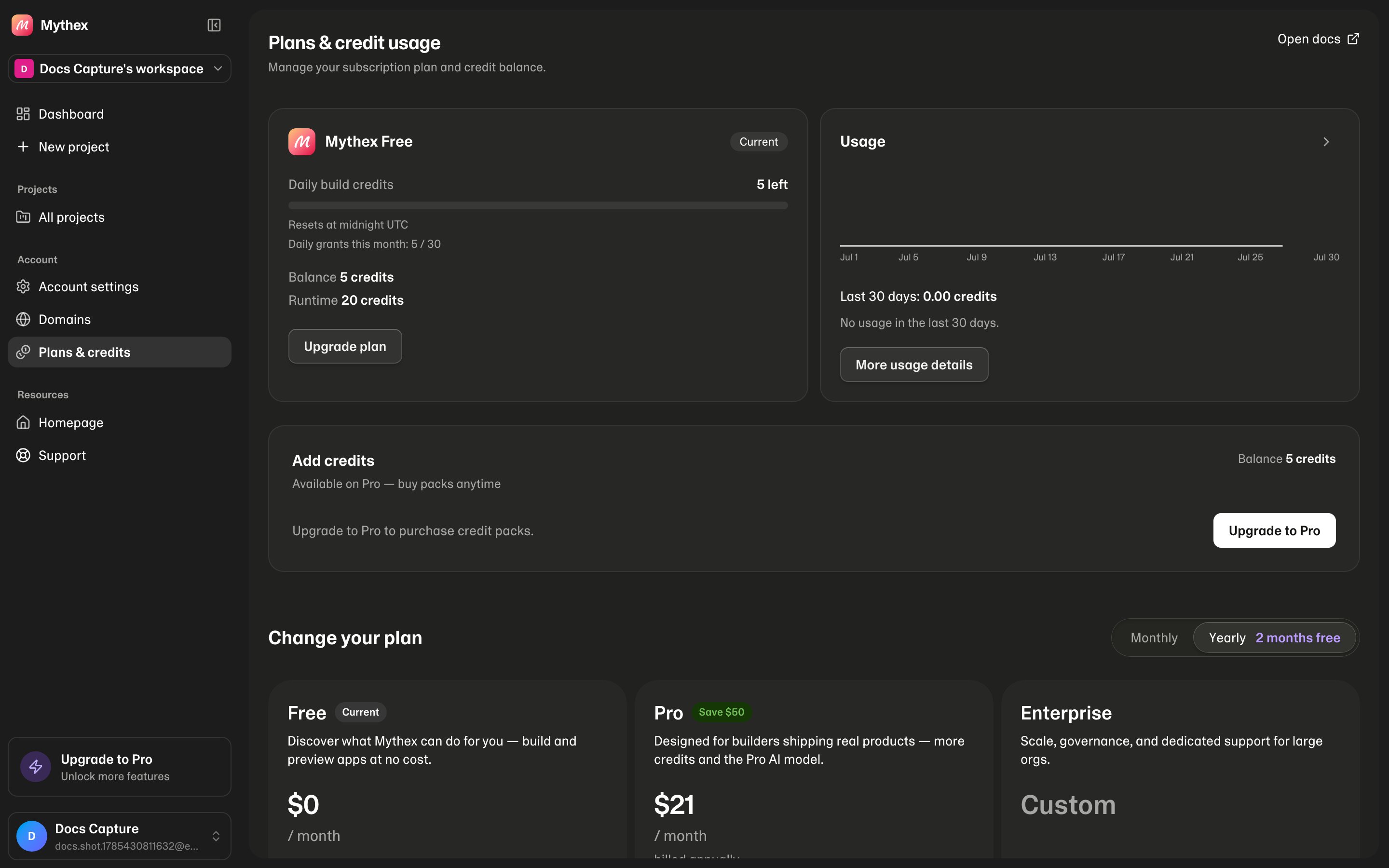Click the account email under Docs Capture
This screenshot has height=868, width=1389.
(126, 846)
